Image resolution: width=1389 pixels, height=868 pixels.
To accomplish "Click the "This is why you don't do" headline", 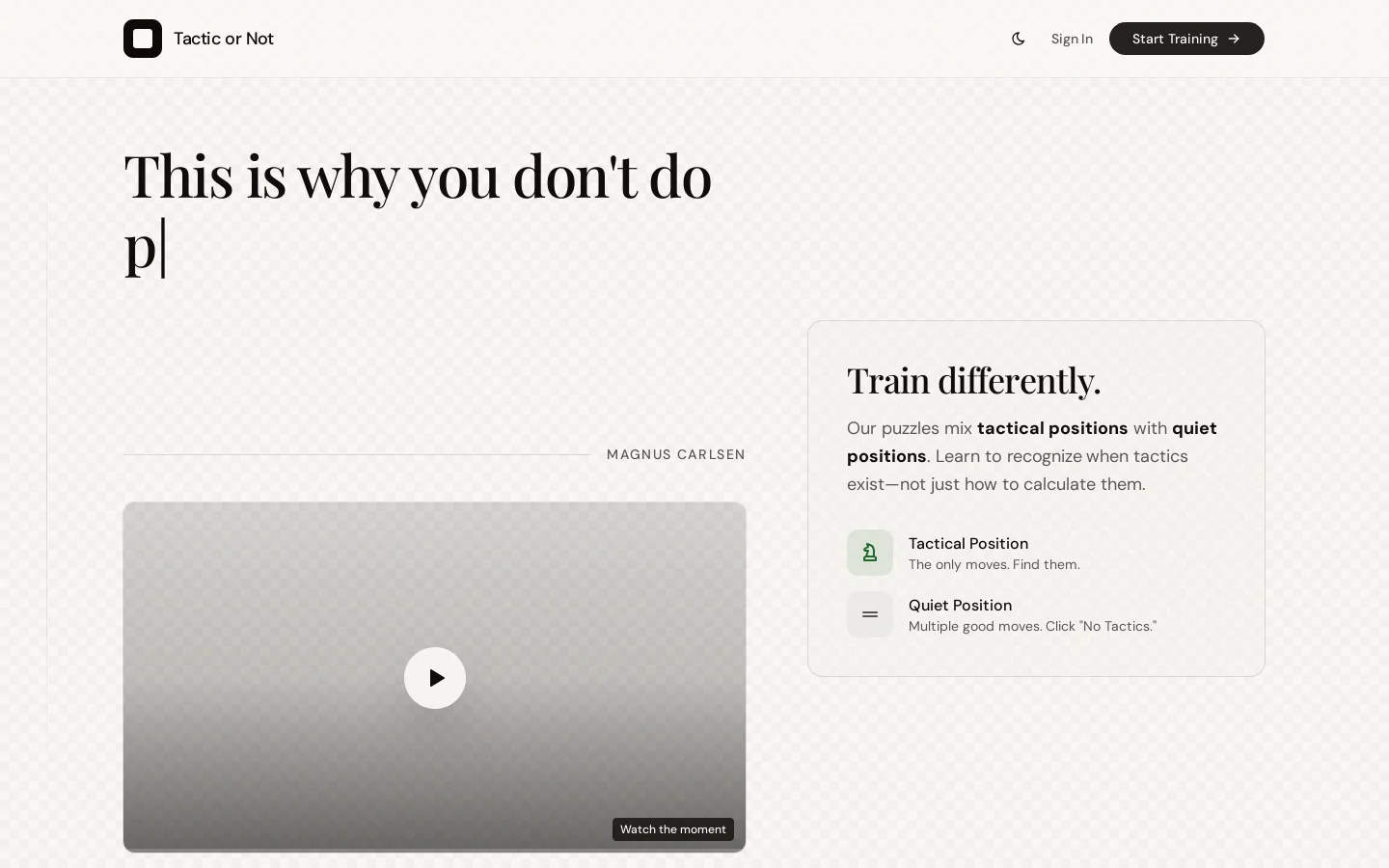I will (418, 210).
